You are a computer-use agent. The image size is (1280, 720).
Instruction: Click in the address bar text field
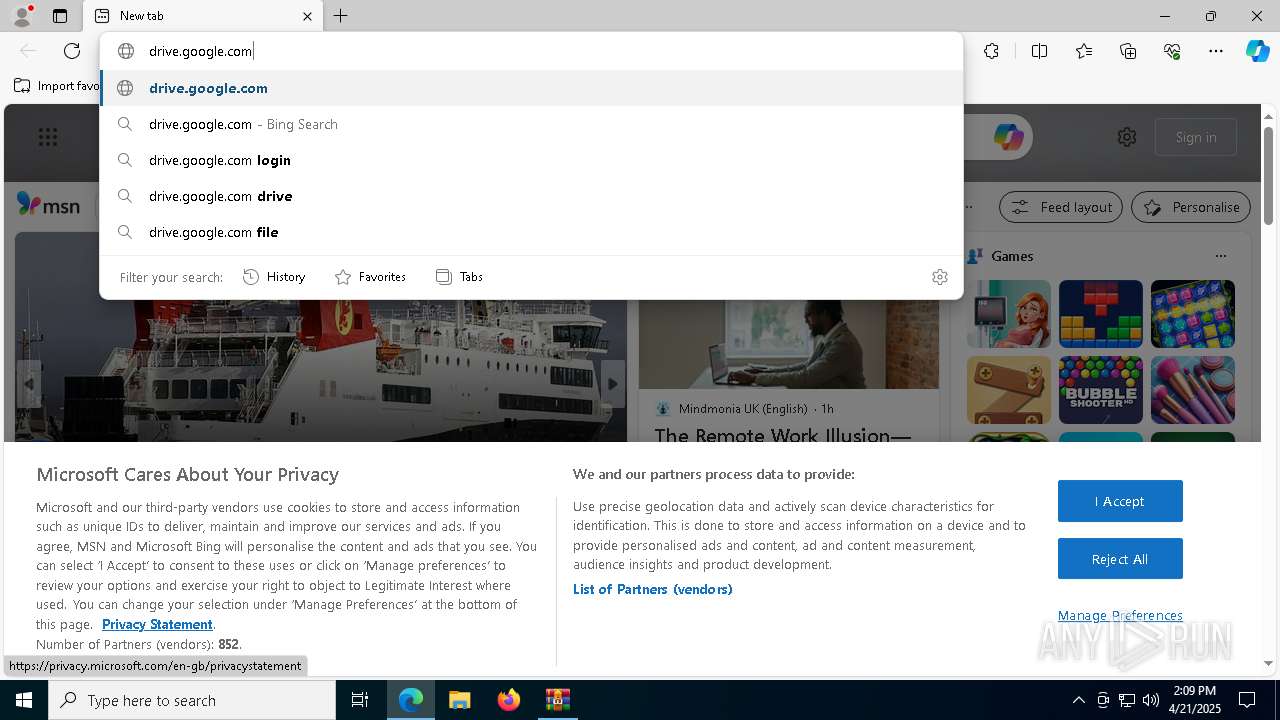tap(531, 51)
